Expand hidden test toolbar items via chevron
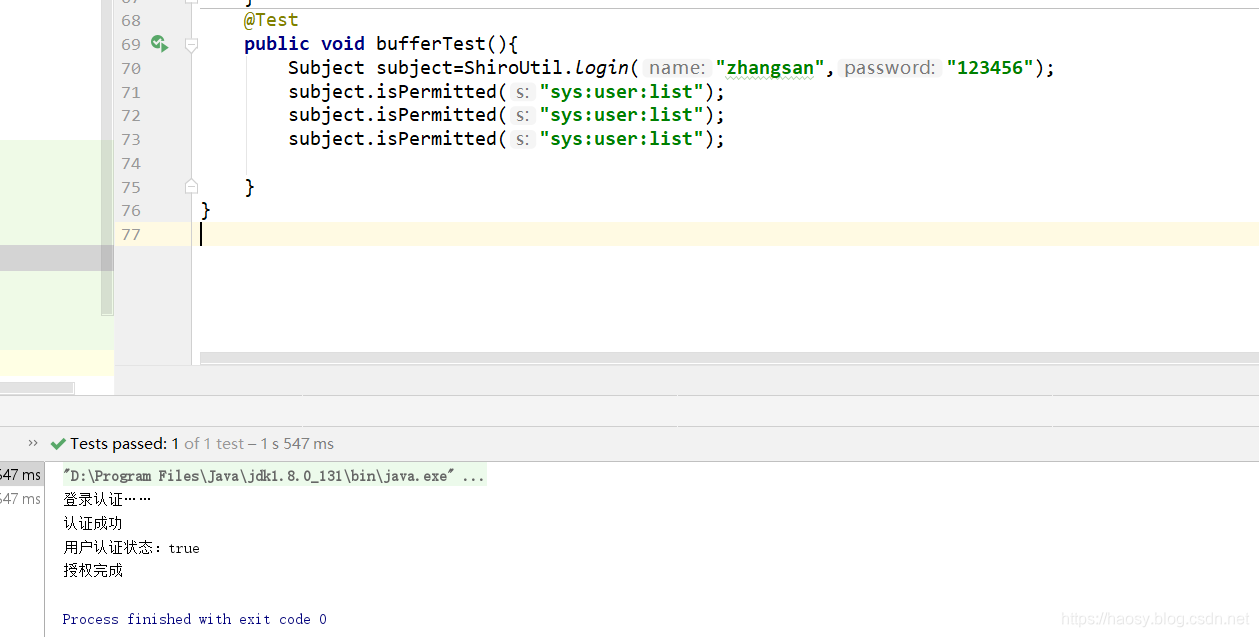The image size is (1259, 637). tap(33, 443)
